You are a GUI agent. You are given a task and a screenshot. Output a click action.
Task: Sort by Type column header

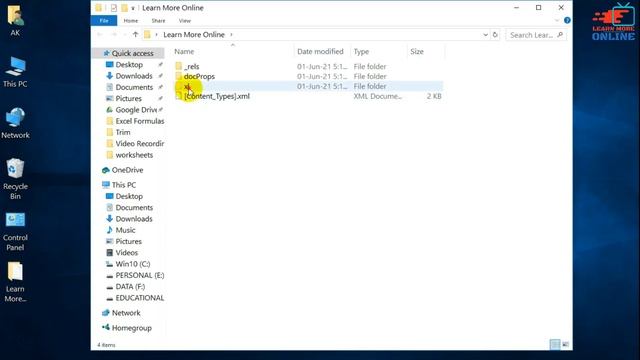click(361, 51)
